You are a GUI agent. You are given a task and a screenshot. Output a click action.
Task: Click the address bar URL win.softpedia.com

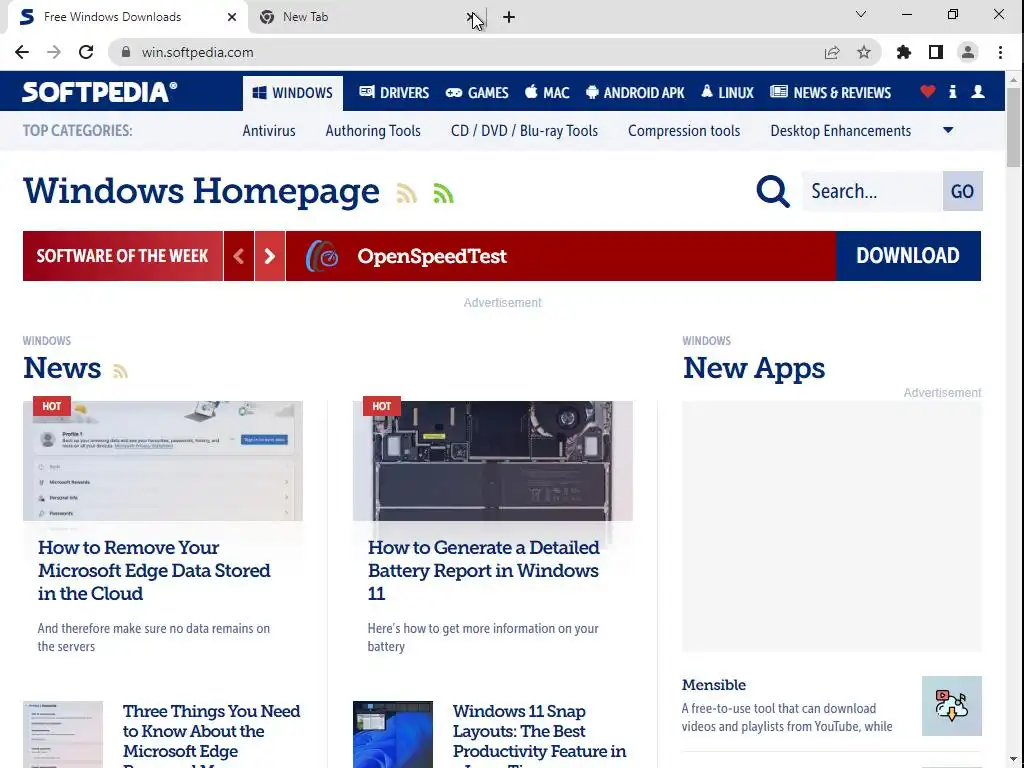pyautogui.click(x=197, y=52)
